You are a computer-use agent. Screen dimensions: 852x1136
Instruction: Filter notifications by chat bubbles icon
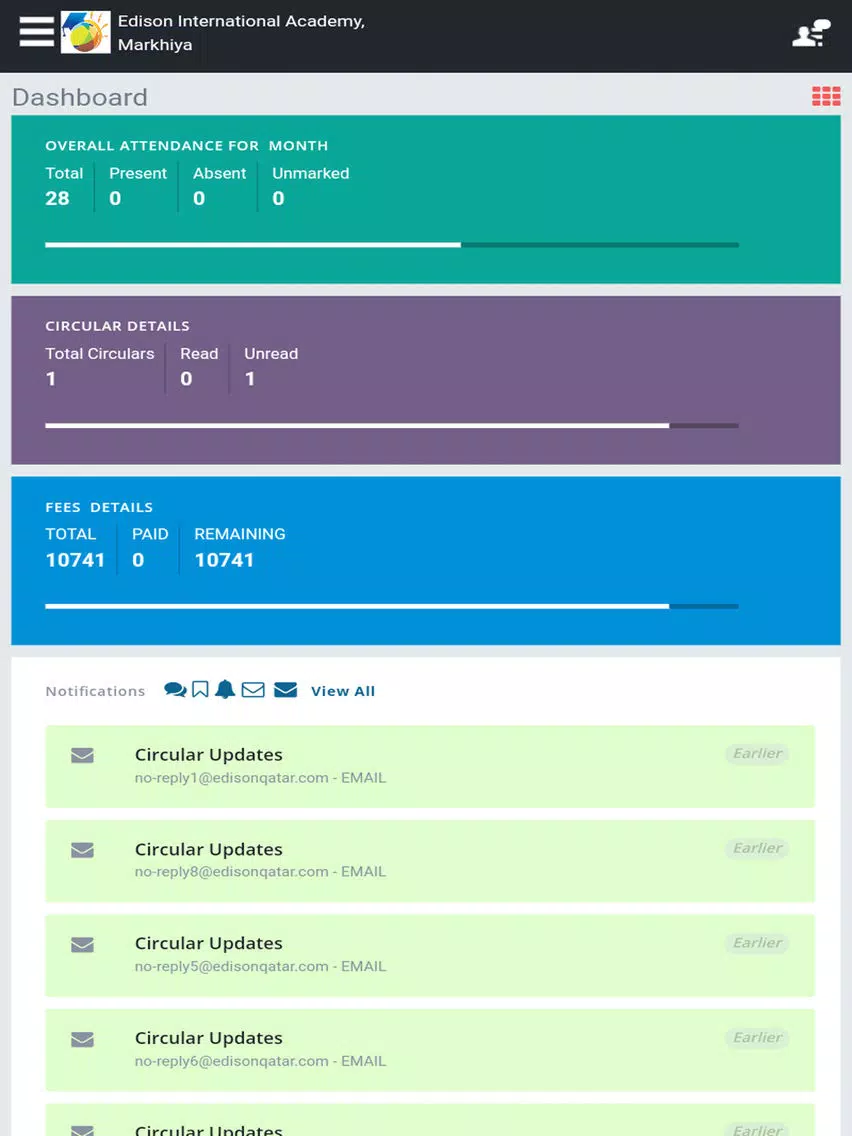click(x=175, y=690)
